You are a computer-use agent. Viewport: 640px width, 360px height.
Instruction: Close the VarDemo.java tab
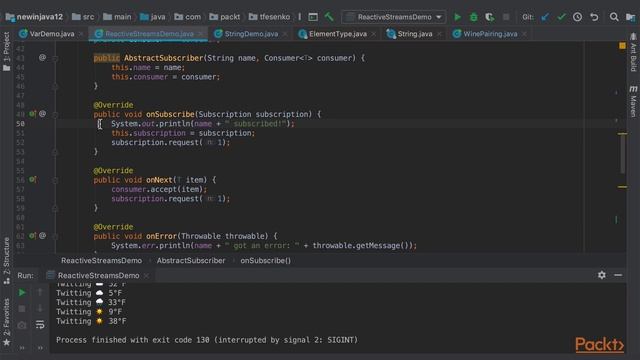pyautogui.click(x=81, y=34)
